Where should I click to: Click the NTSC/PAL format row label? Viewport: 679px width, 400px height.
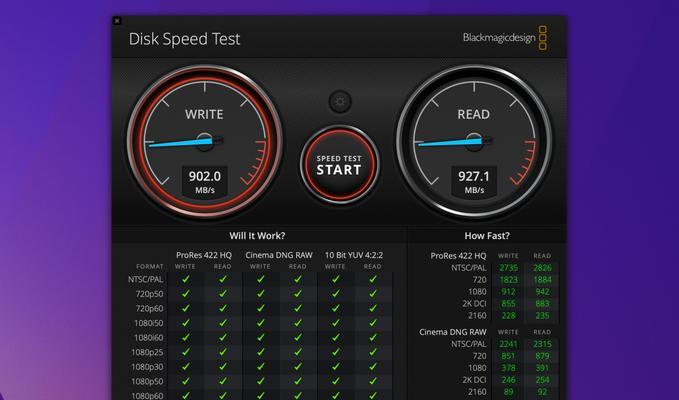(146, 280)
